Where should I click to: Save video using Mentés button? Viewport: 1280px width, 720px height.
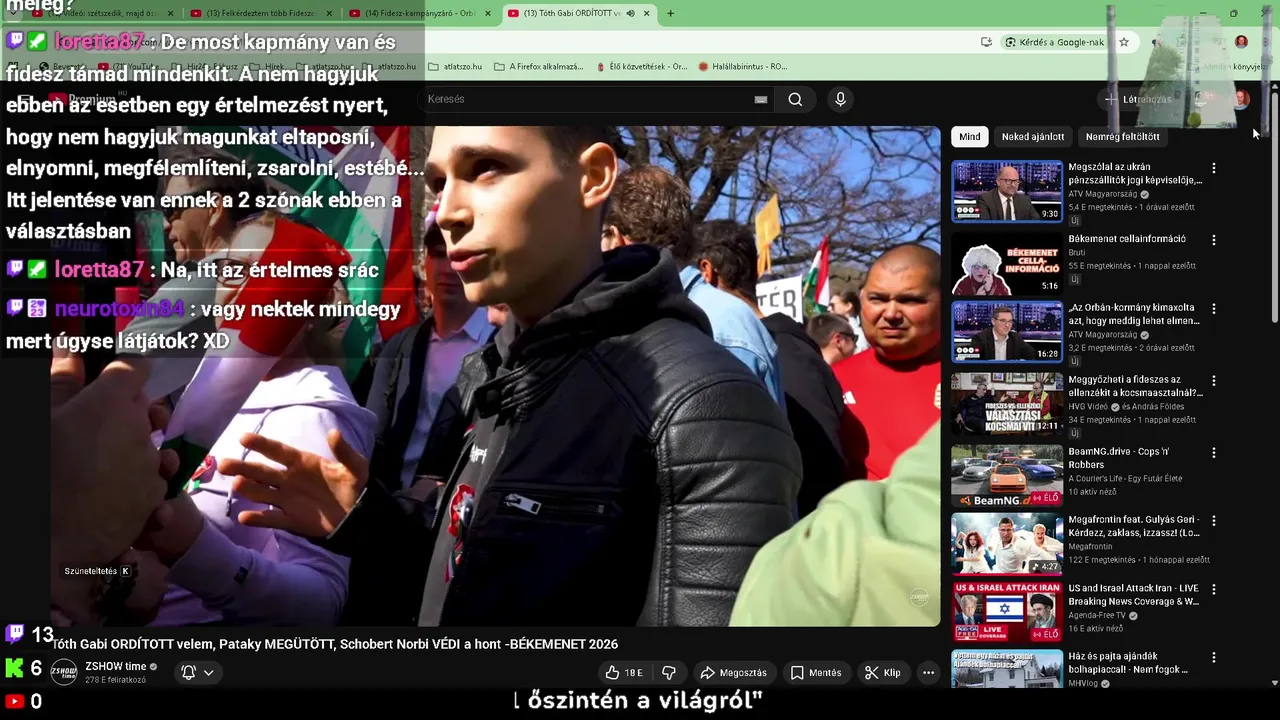816,673
